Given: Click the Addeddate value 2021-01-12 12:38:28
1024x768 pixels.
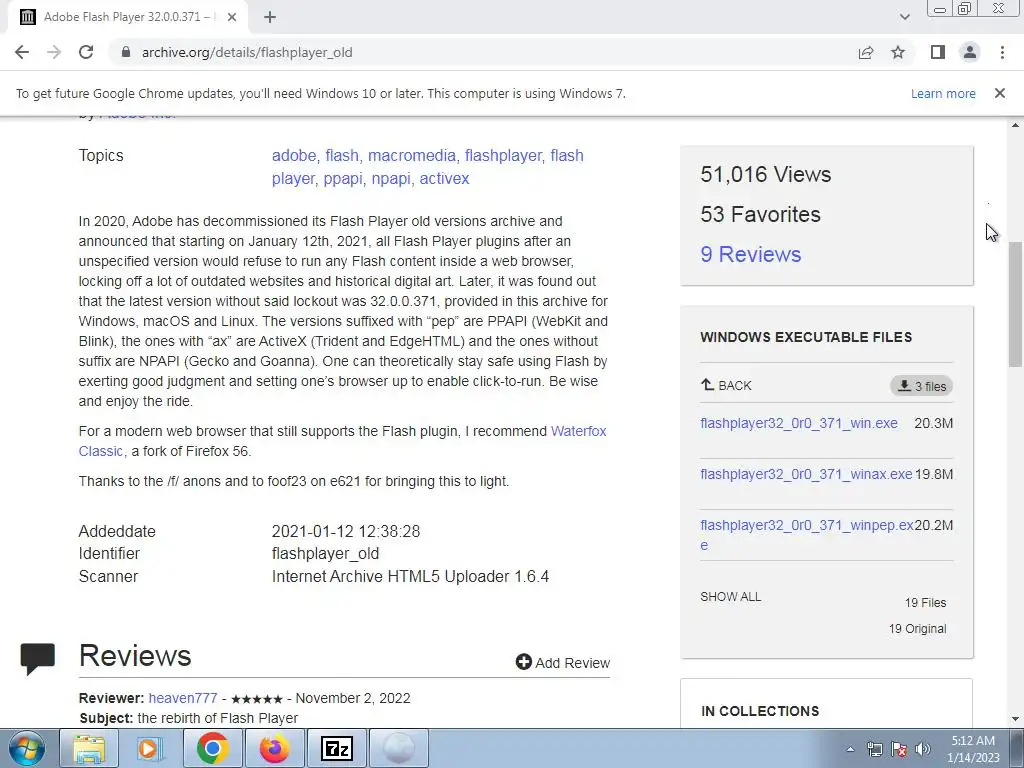Looking at the screenshot, I should pos(346,532).
